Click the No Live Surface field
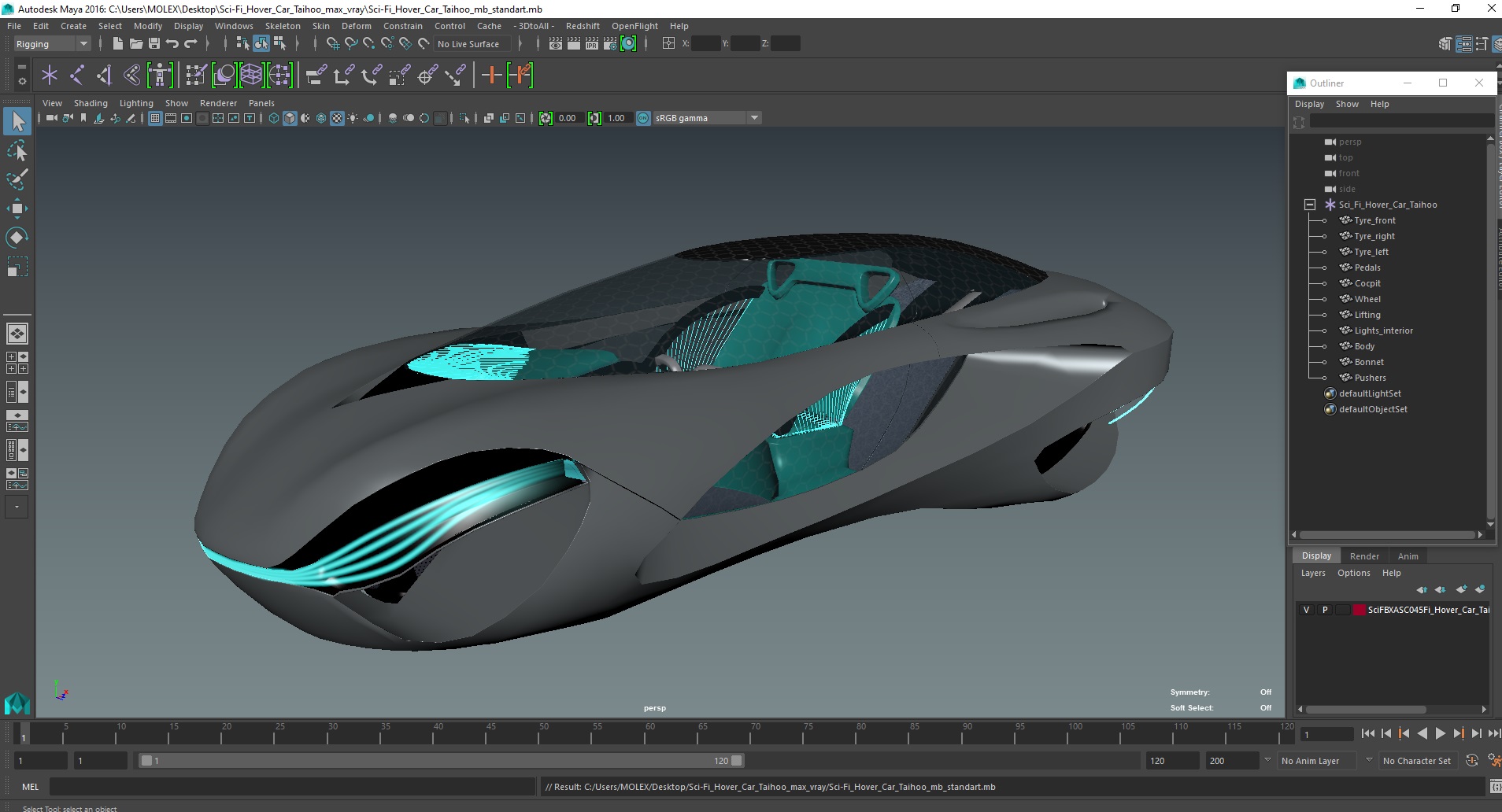Image resolution: width=1502 pixels, height=812 pixels. click(x=472, y=44)
